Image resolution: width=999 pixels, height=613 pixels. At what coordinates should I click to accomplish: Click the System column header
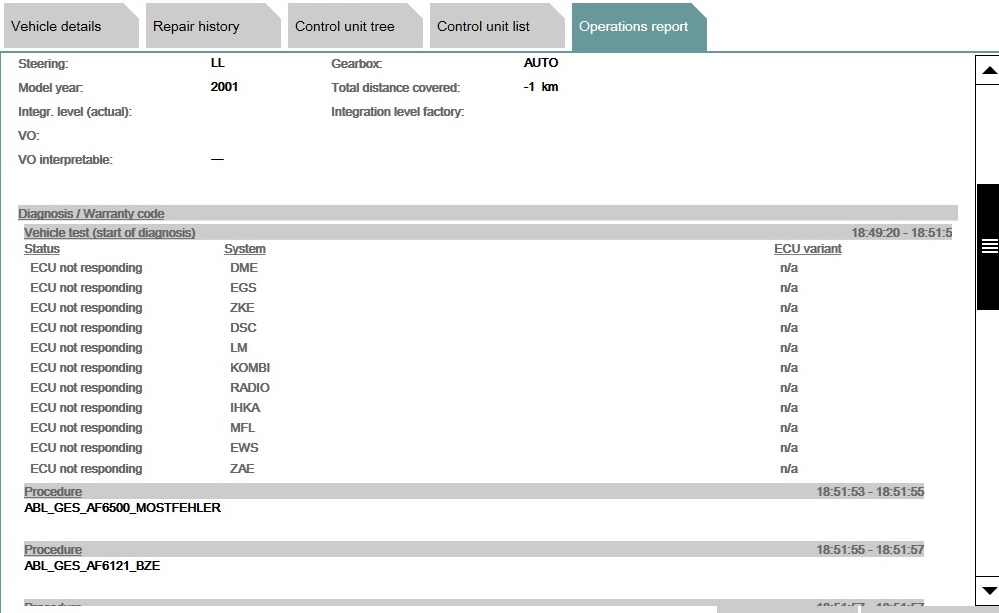point(245,249)
